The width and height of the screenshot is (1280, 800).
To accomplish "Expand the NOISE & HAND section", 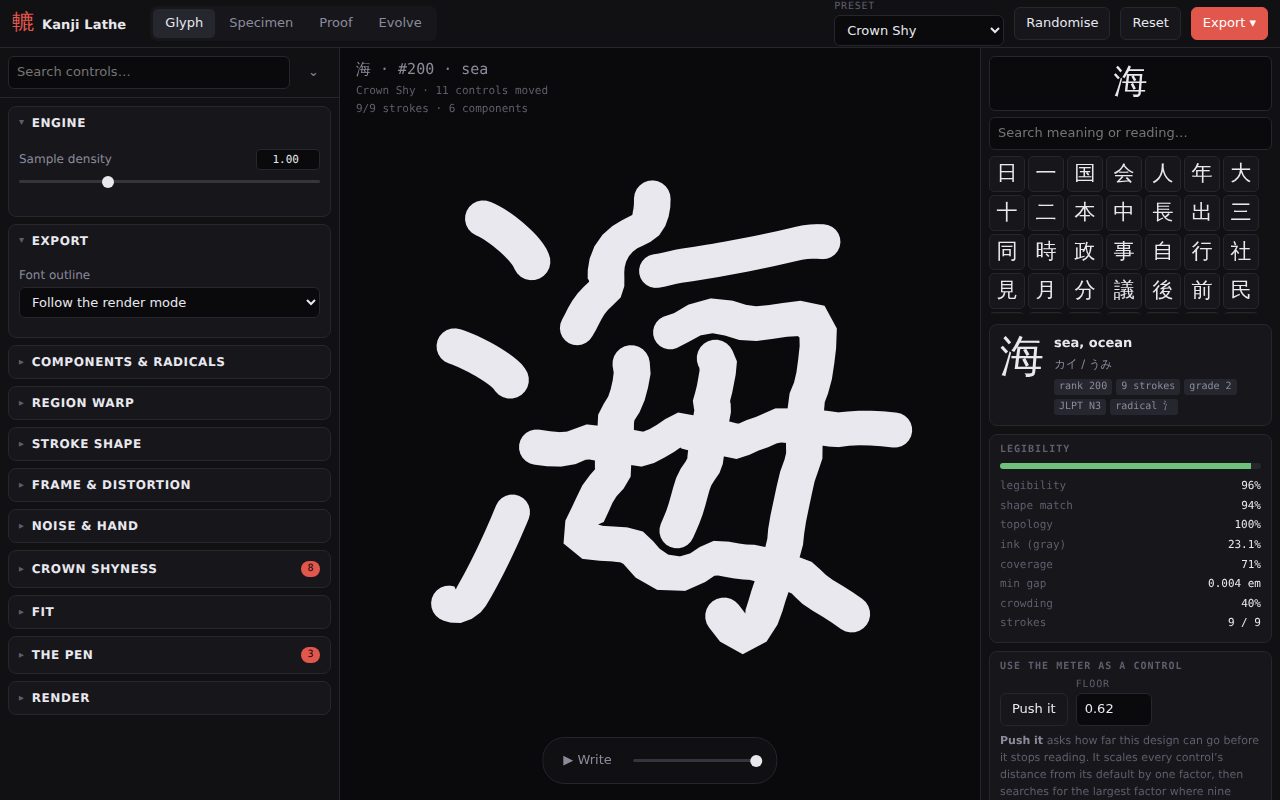I will 169,526.
